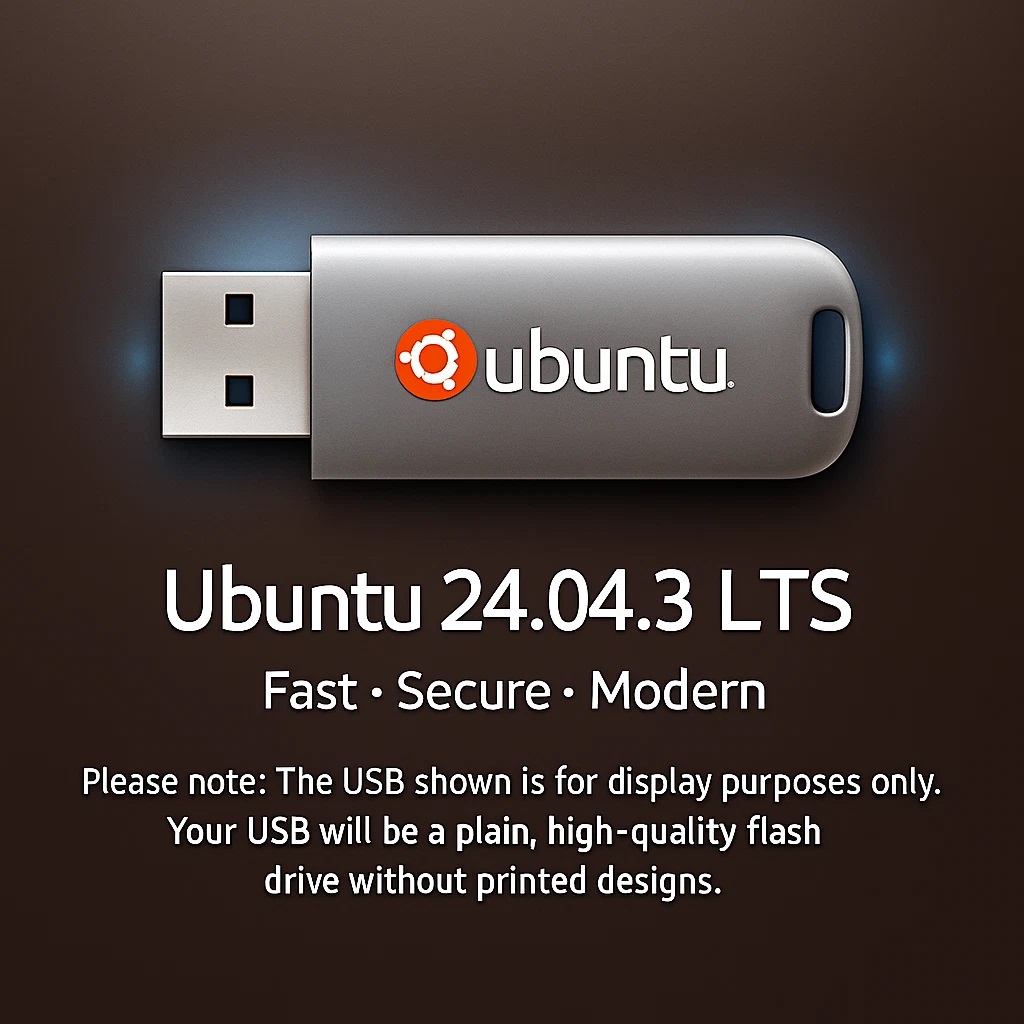The height and width of the screenshot is (1024, 1024).
Task: Click the blue glow left of the connector
Action: point(139,358)
